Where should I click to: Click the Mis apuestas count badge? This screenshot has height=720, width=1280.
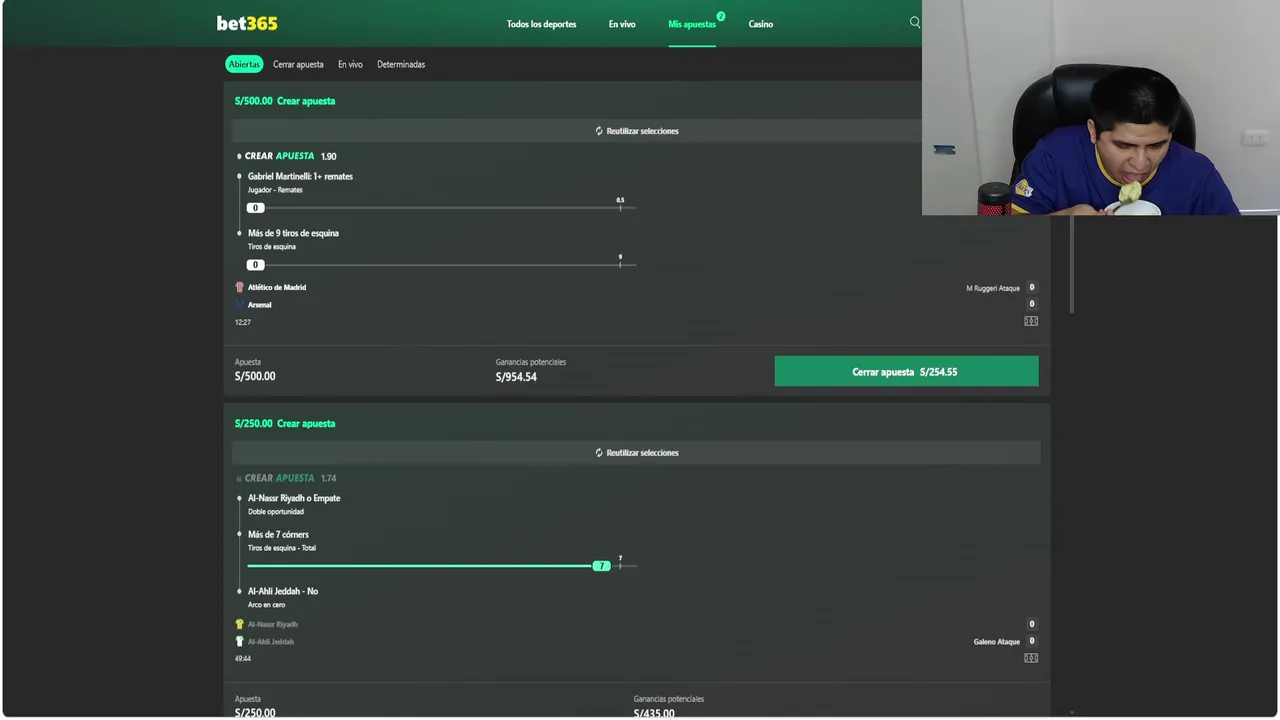point(720,16)
